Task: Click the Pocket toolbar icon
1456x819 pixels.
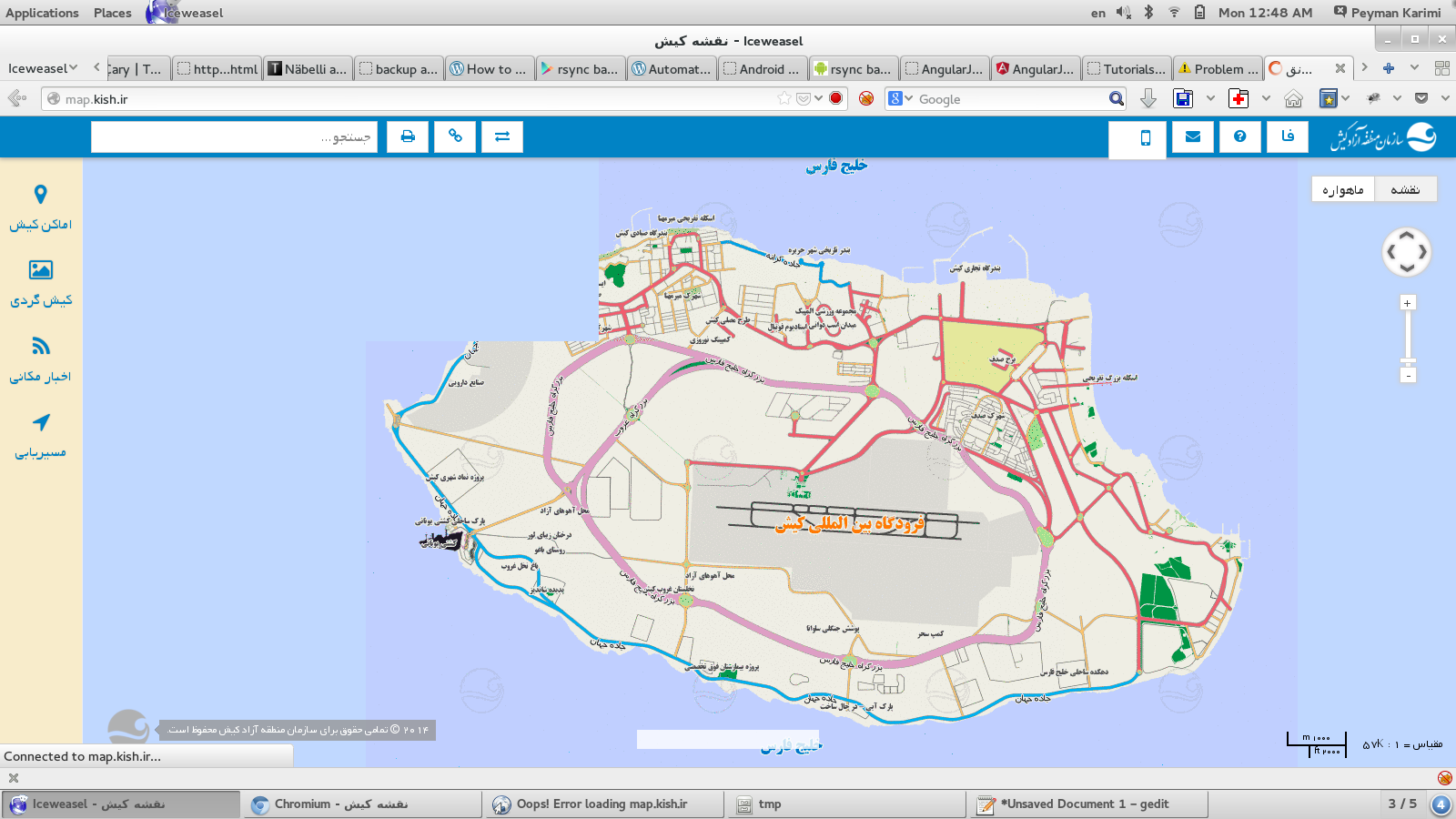Action: tap(1421, 98)
